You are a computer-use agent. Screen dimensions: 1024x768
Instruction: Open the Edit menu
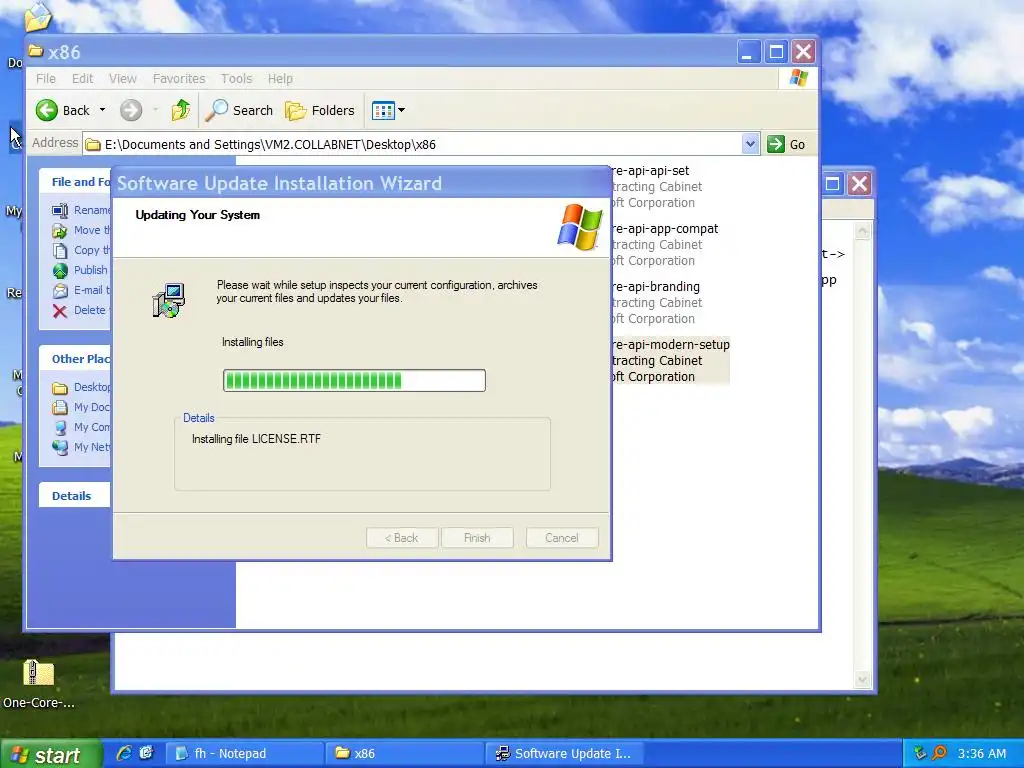point(82,78)
